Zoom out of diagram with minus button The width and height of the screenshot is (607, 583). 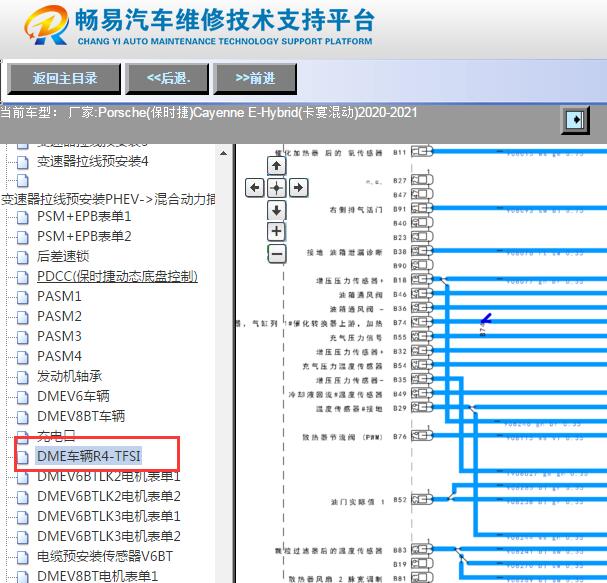coord(276,254)
